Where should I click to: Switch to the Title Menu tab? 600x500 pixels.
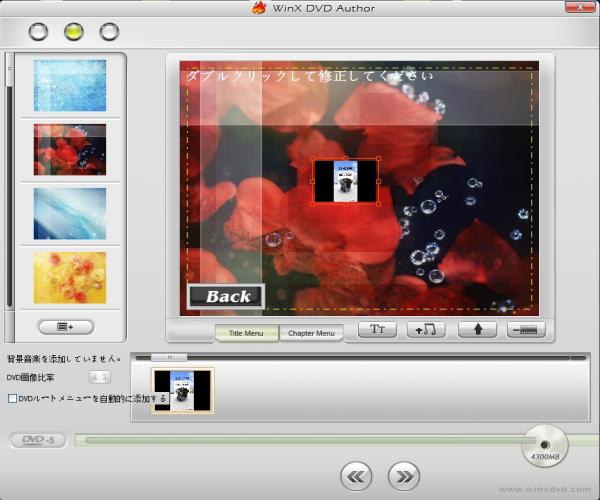[x=246, y=333]
